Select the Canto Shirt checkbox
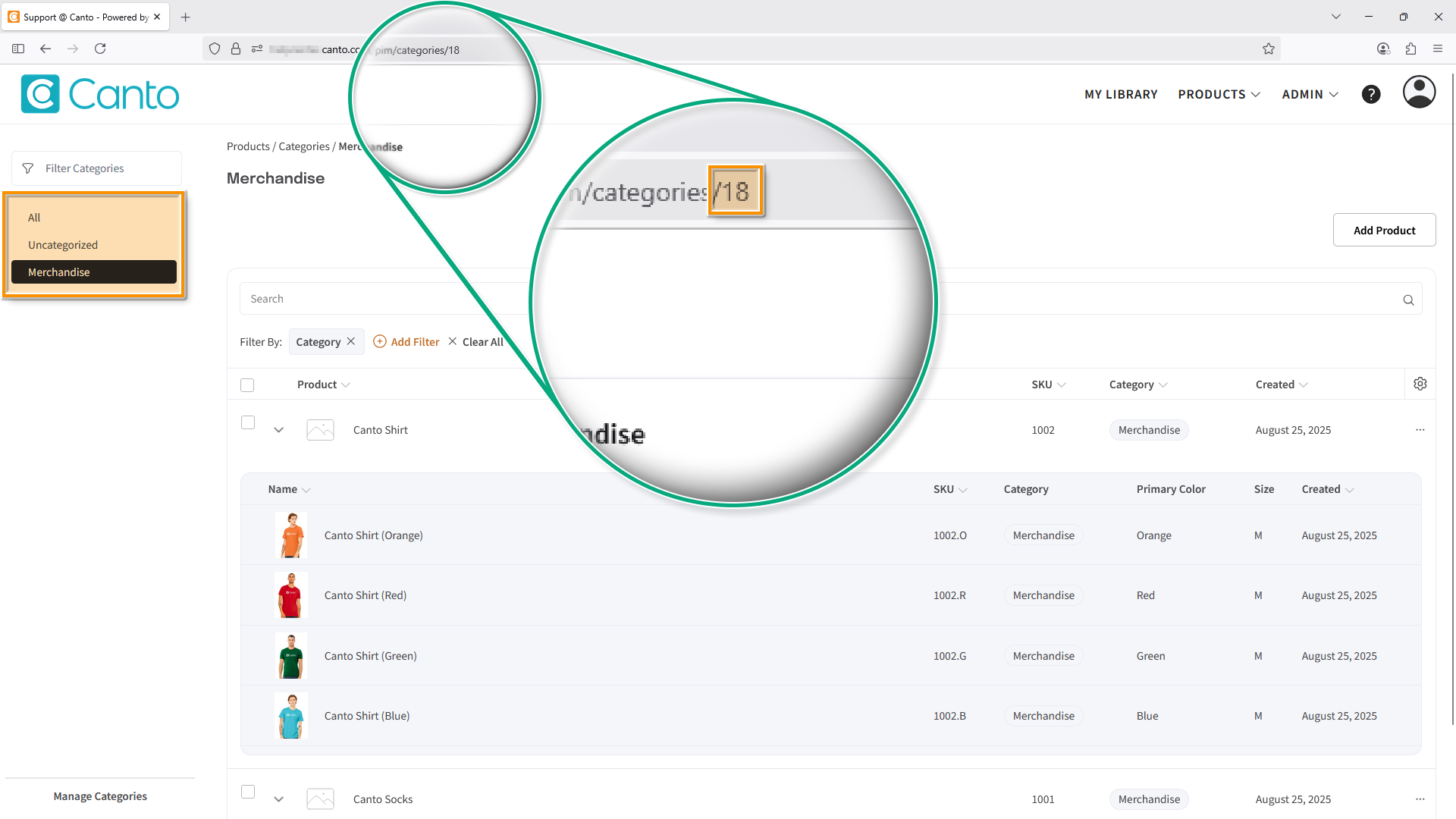Screen dimensions: 1456x819 tap(248, 422)
